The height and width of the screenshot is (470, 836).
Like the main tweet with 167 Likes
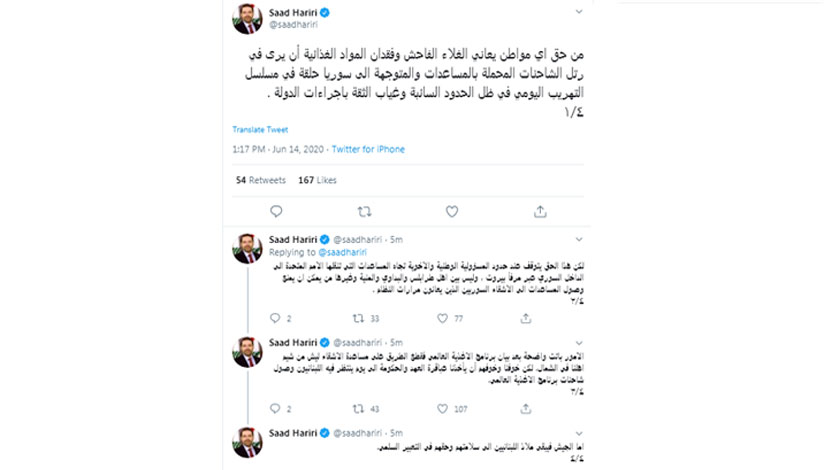coord(452,212)
